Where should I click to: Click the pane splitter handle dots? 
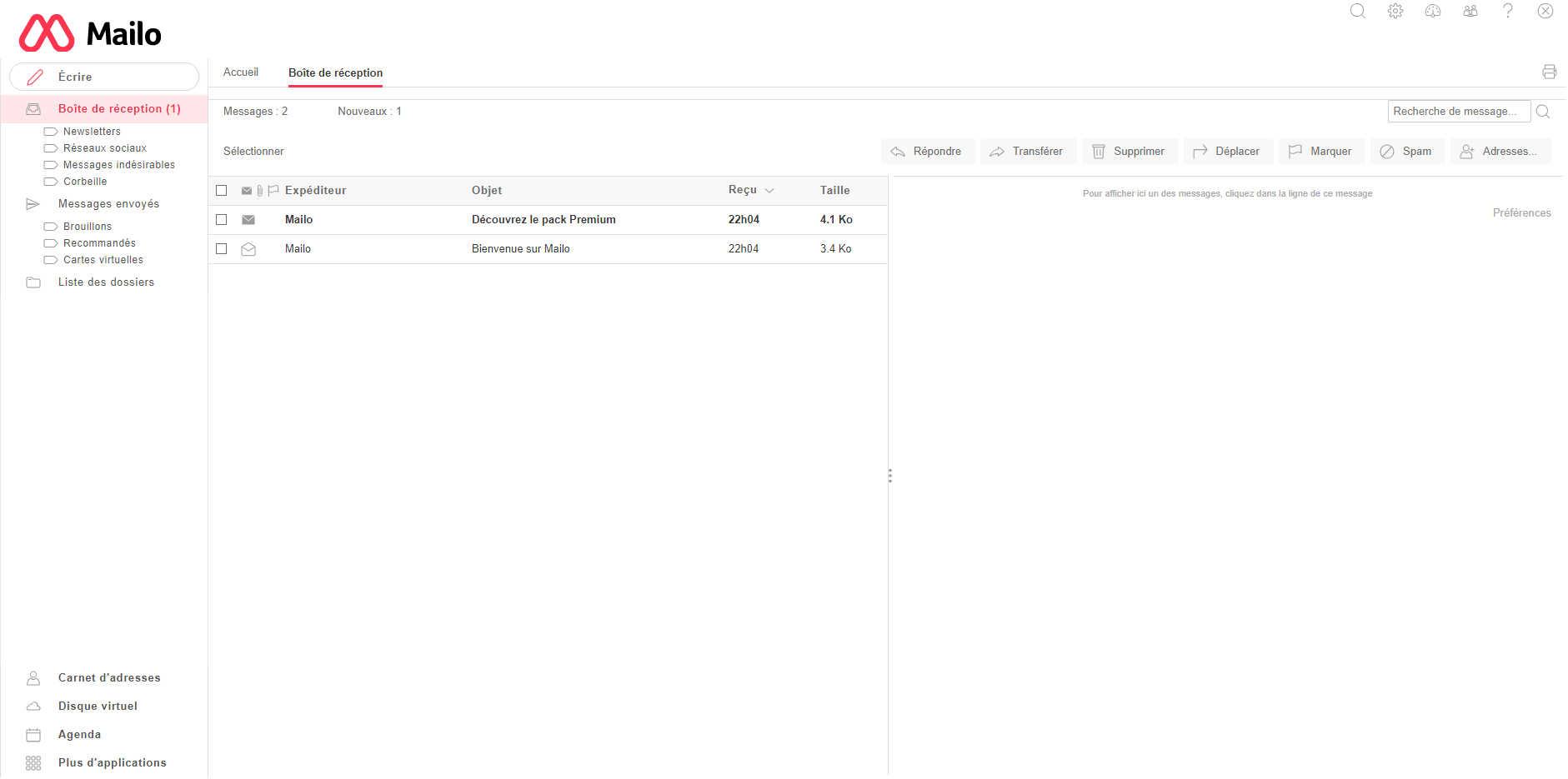(x=889, y=476)
